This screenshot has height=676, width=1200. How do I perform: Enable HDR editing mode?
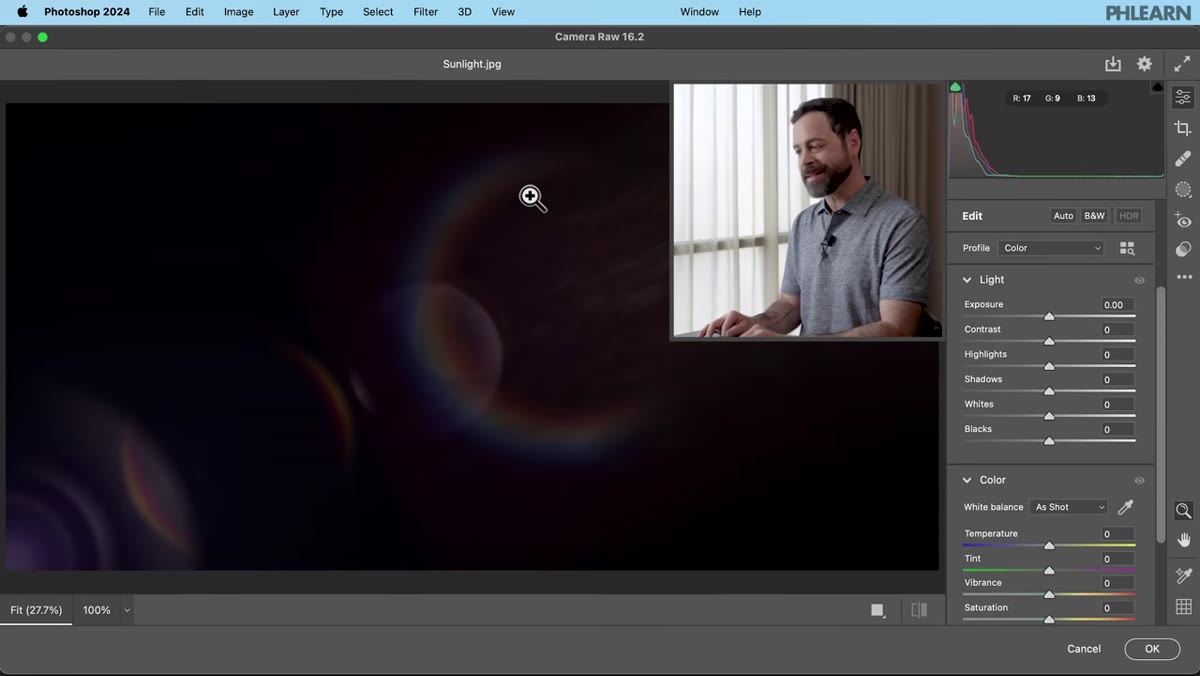point(1128,216)
